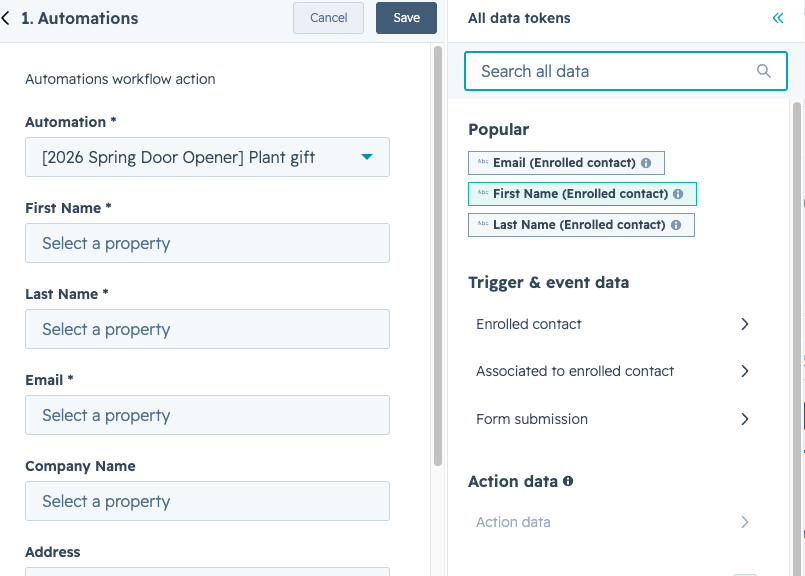
Task: Open info icon on Last Name token
Action: tap(676, 225)
